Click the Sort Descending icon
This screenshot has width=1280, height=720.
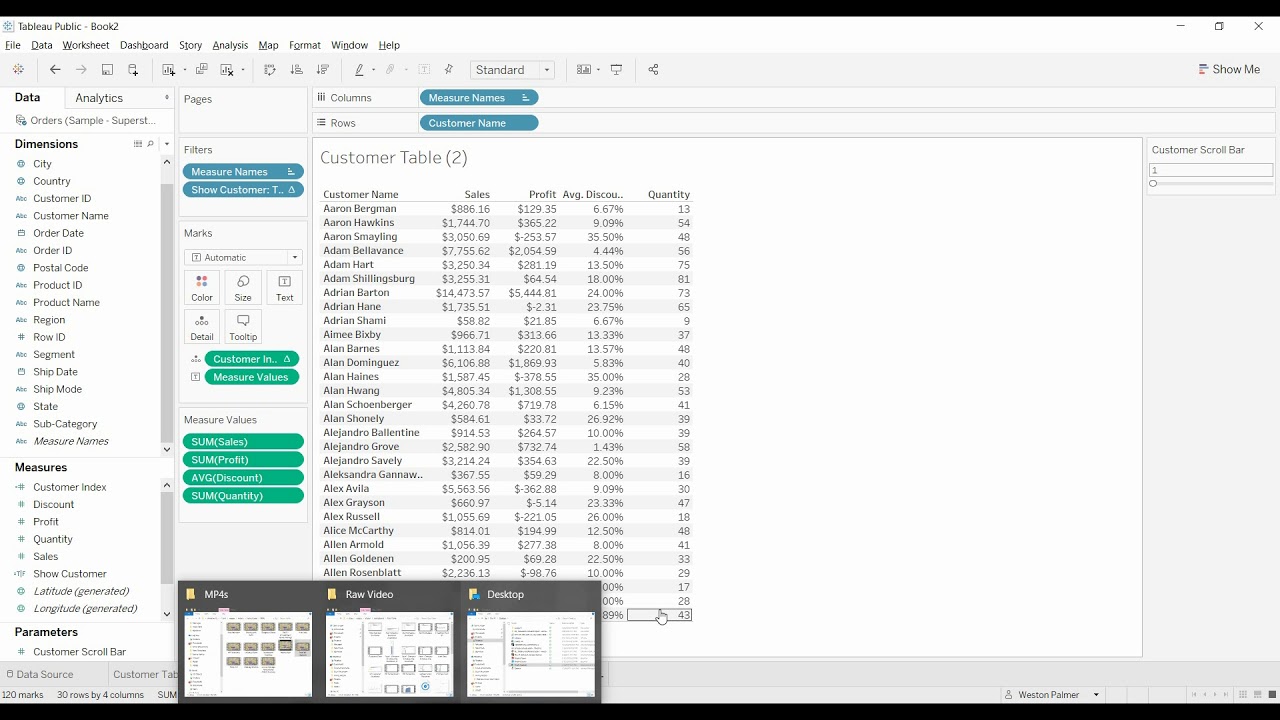322,70
